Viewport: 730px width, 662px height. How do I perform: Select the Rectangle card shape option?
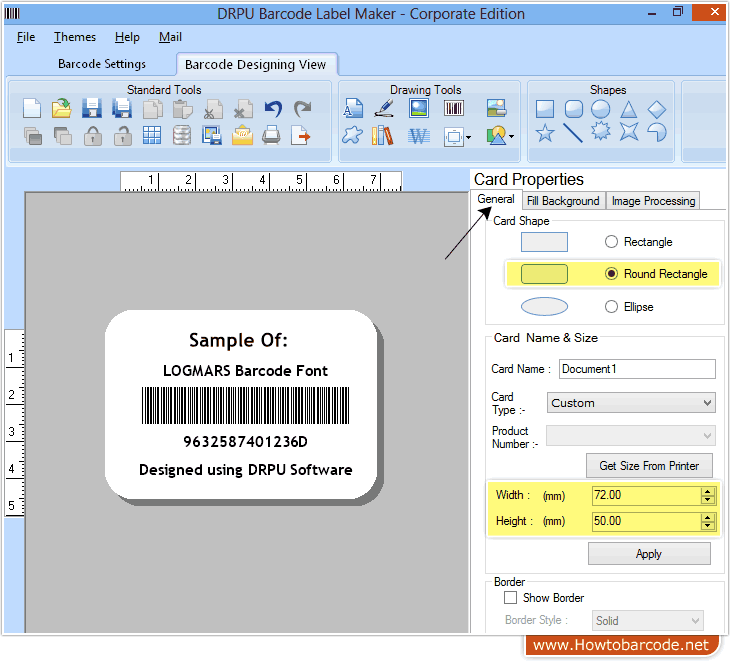[x=611, y=242]
